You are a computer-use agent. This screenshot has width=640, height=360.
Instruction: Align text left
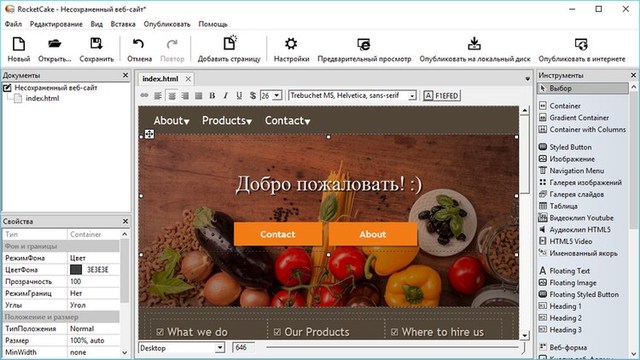[158, 96]
